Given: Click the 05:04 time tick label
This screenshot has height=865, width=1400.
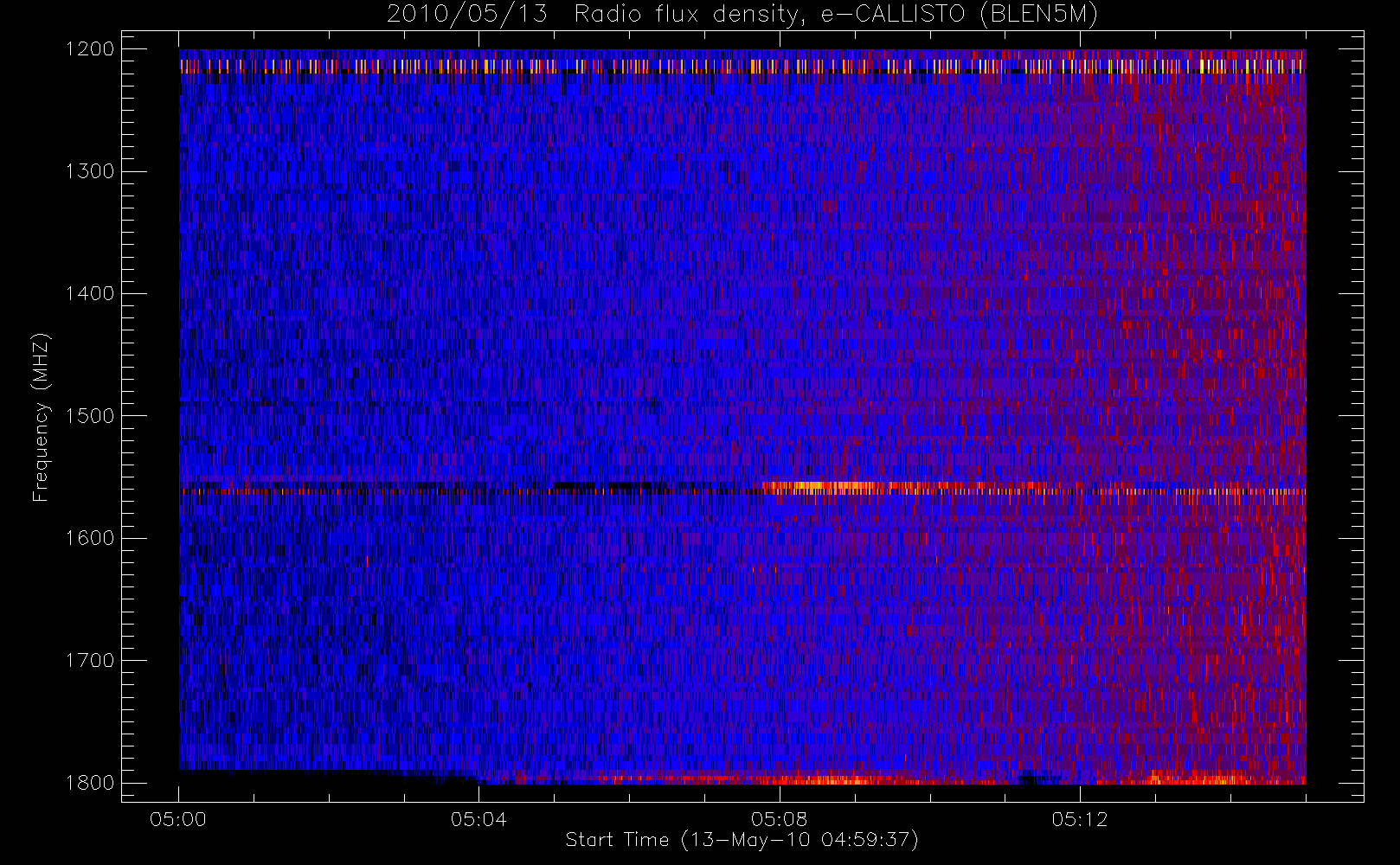Looking at the screenshot, I should pyautogui.click(x=478, y=819).
